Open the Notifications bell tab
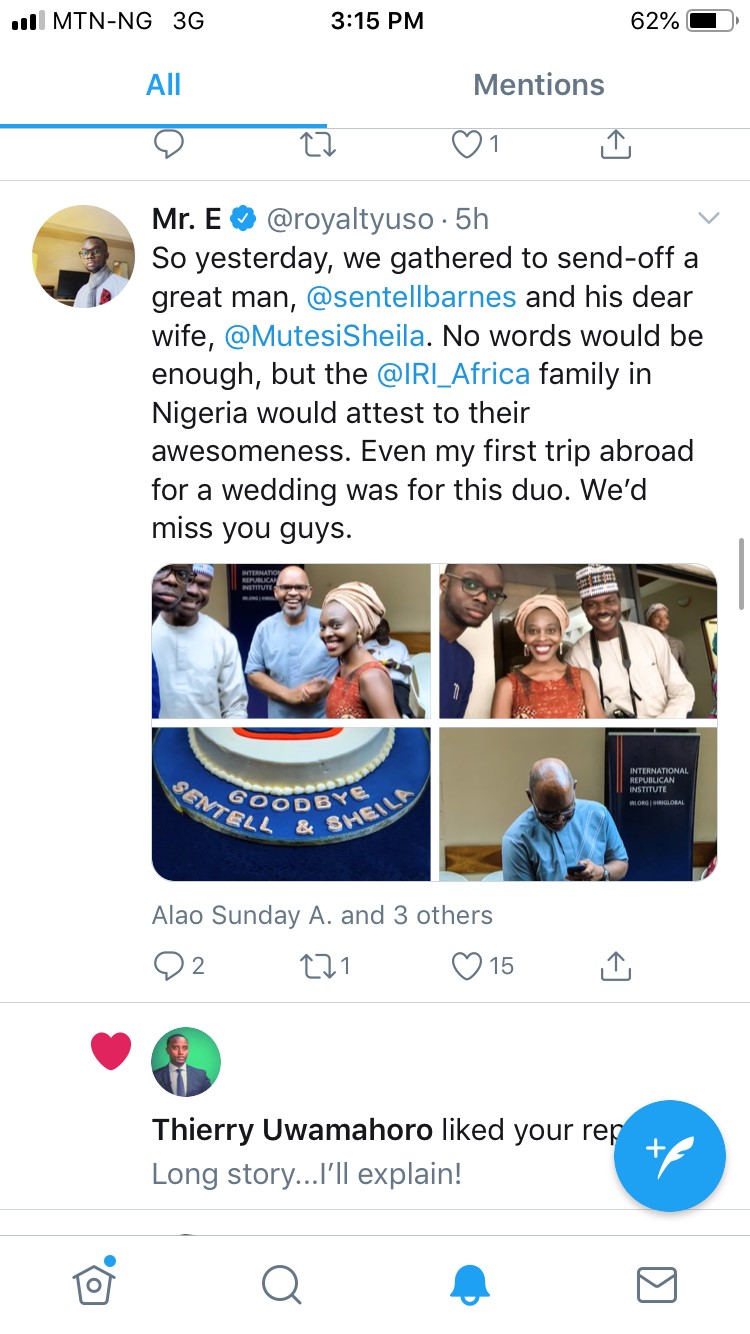Image resolution: width=750 pixels, height=1334 pixels. pos(469,1284)
